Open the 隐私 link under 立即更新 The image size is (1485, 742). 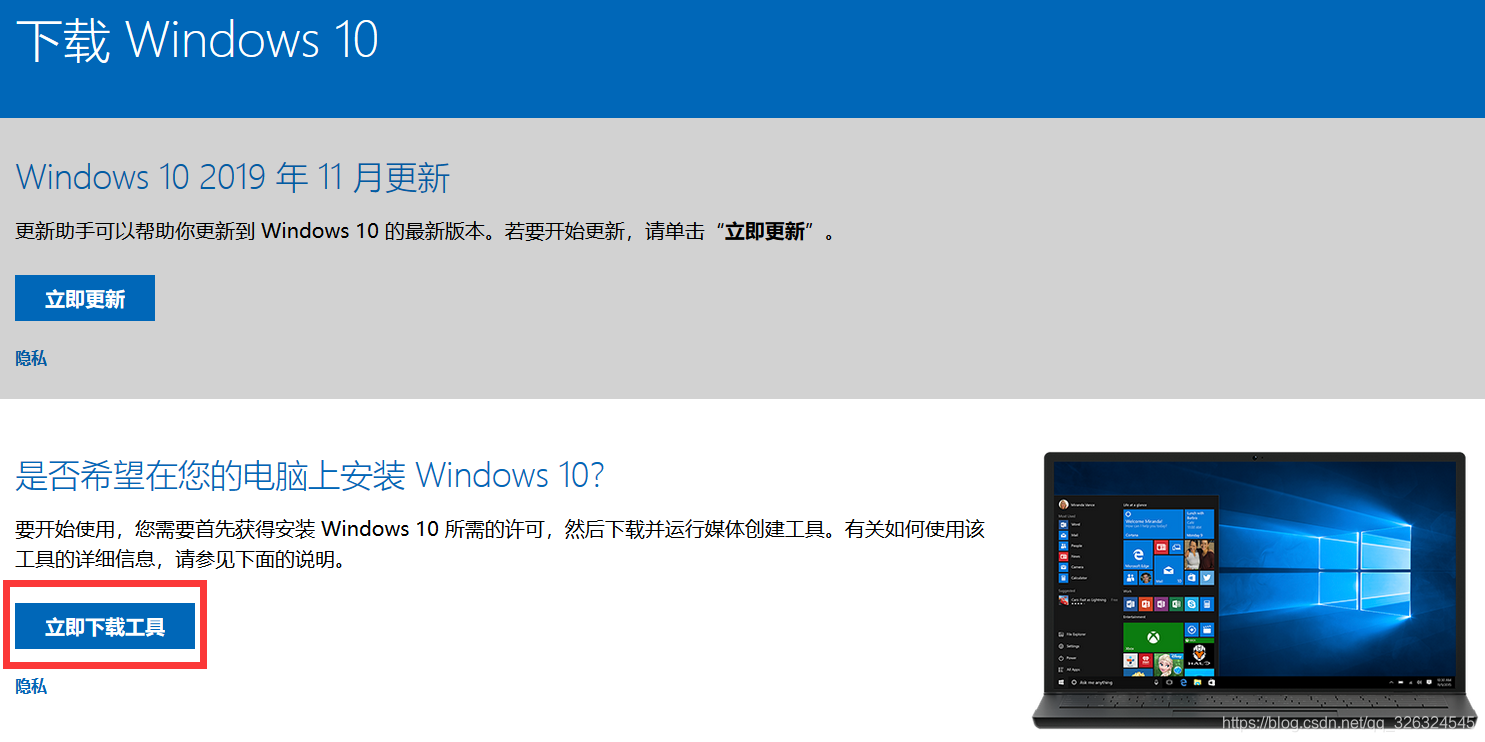tap(31, 358)
